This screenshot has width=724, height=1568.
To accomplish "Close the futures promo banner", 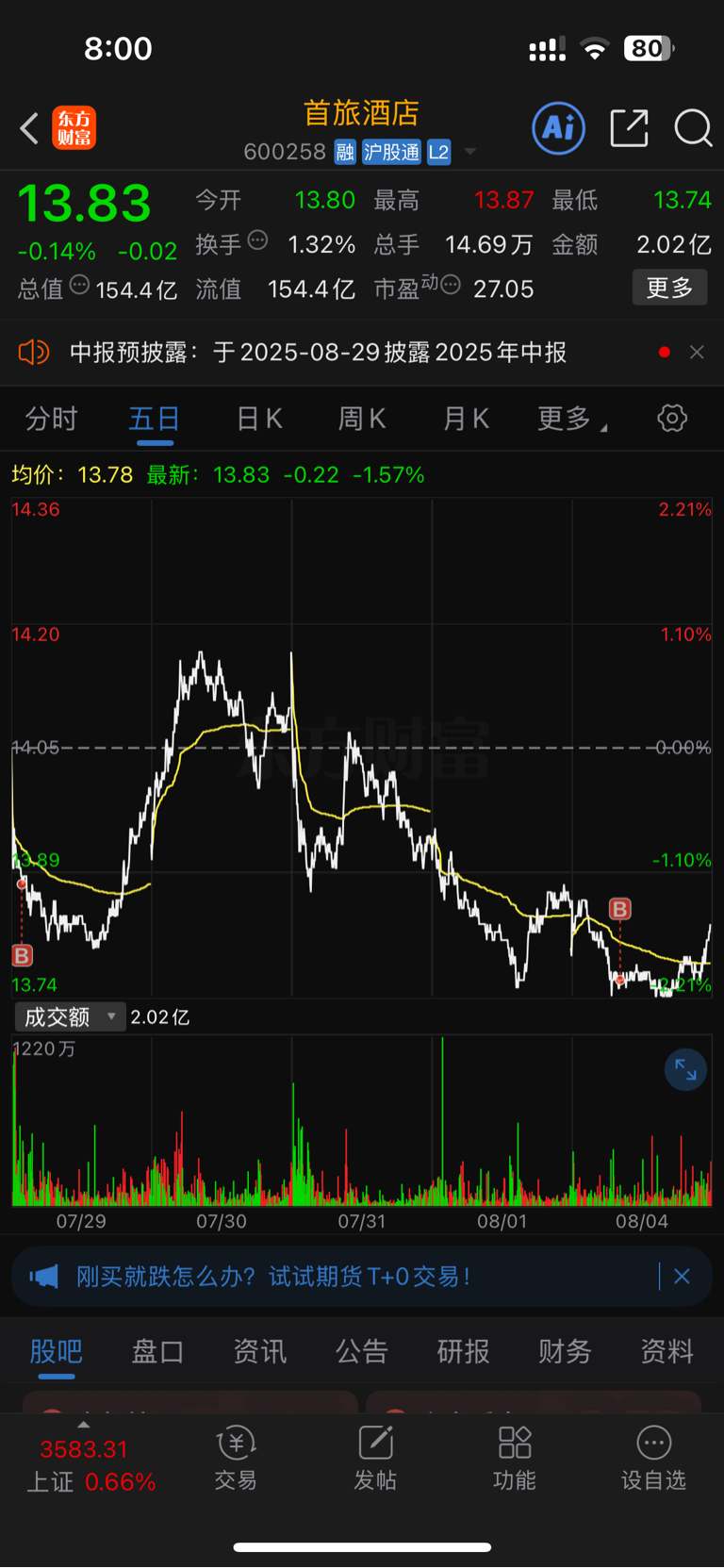I will coord(682,1277).
